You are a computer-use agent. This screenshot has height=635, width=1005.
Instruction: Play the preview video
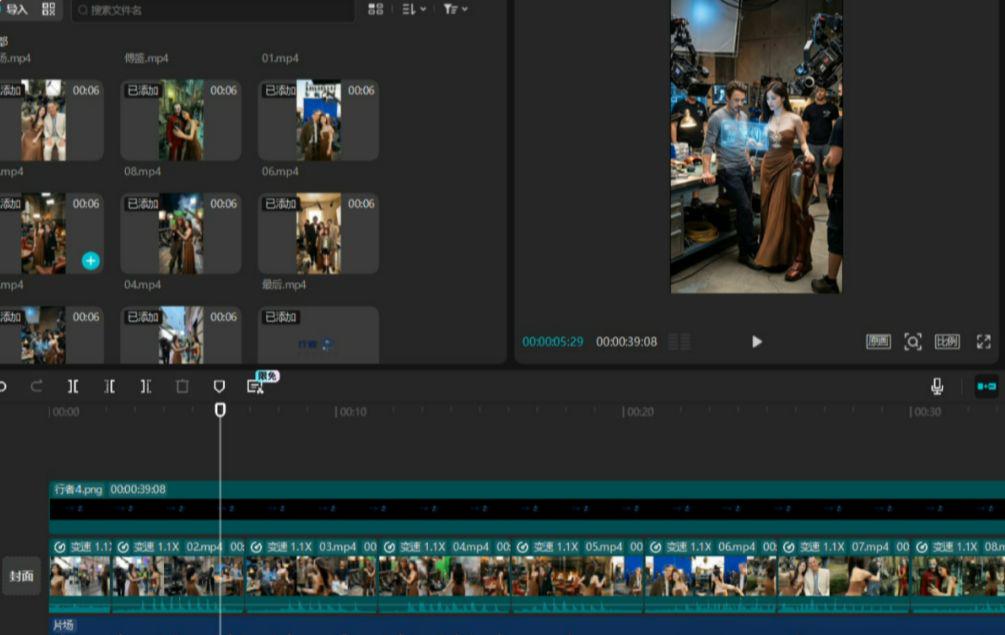pyautogui.click(x=757, y=342)
